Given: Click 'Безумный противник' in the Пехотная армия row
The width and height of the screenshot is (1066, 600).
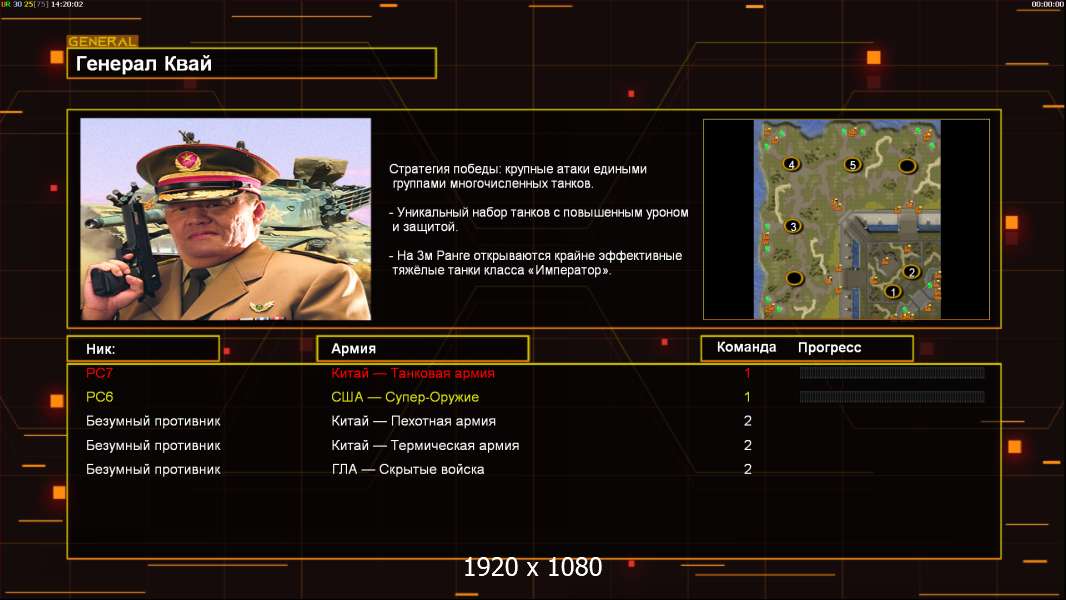Looking at the screenshot, I should [153, 421].
